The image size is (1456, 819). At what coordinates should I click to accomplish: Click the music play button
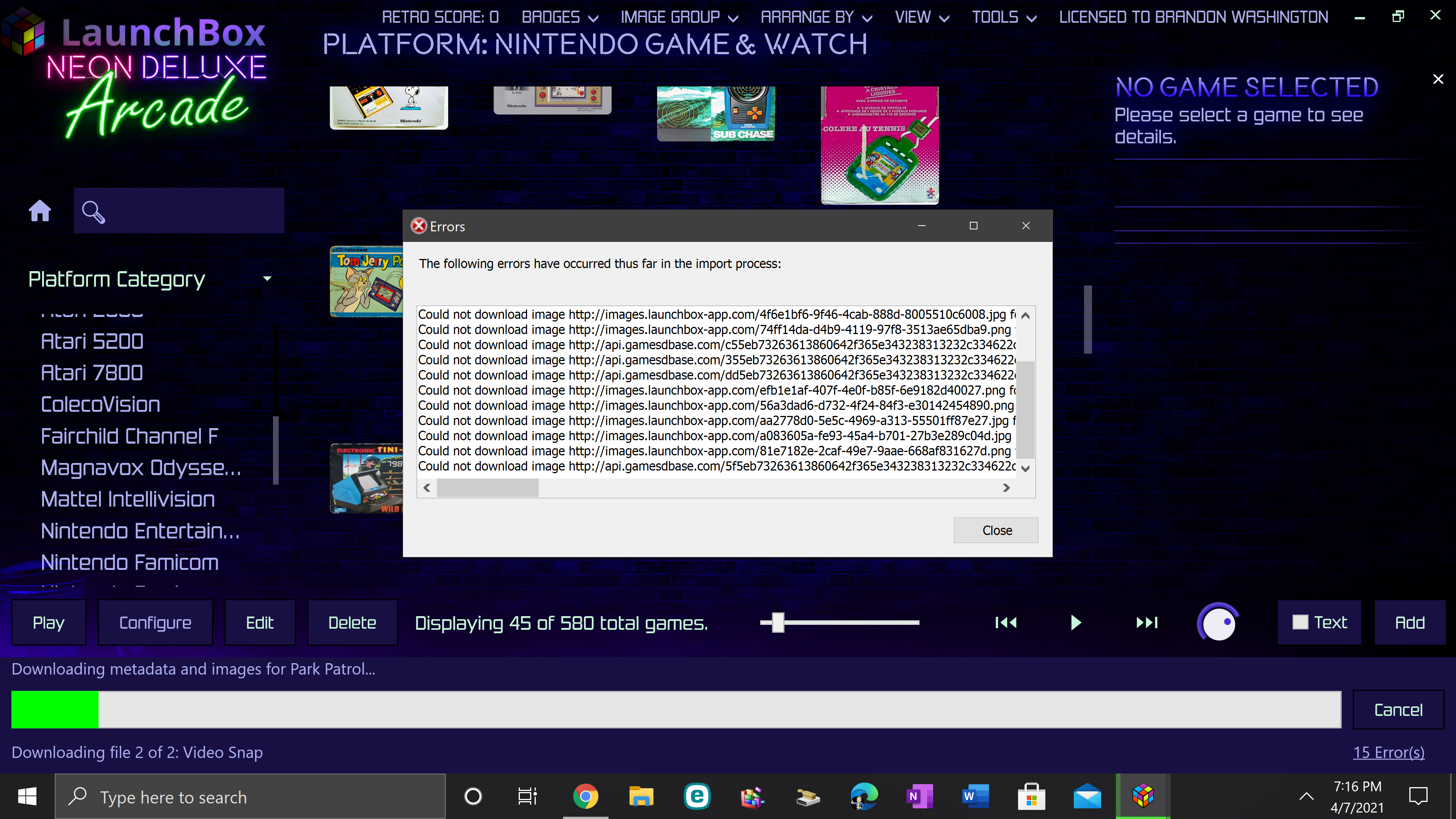click(1076, 622)
